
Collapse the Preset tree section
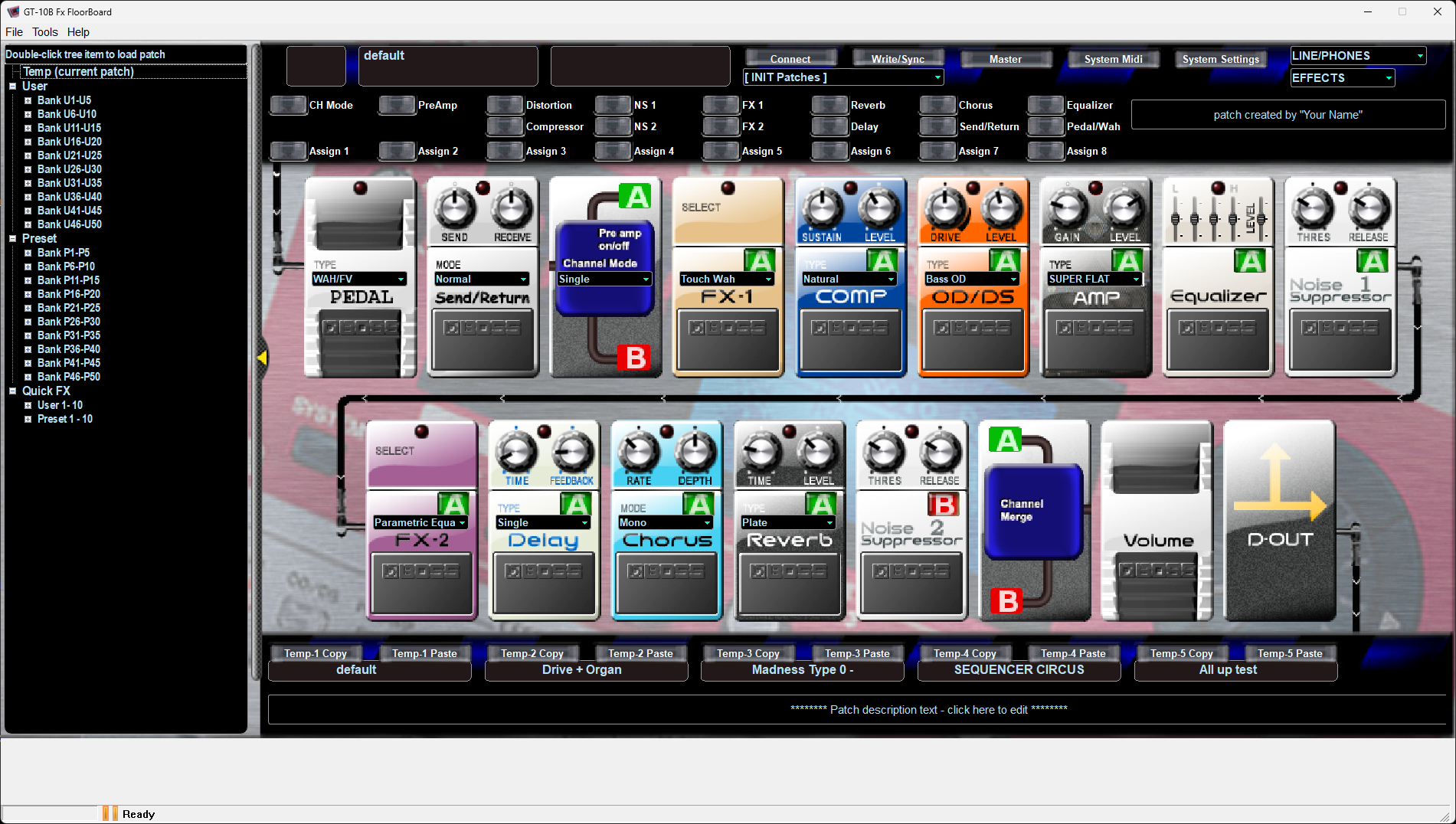[x=12, y=239]
